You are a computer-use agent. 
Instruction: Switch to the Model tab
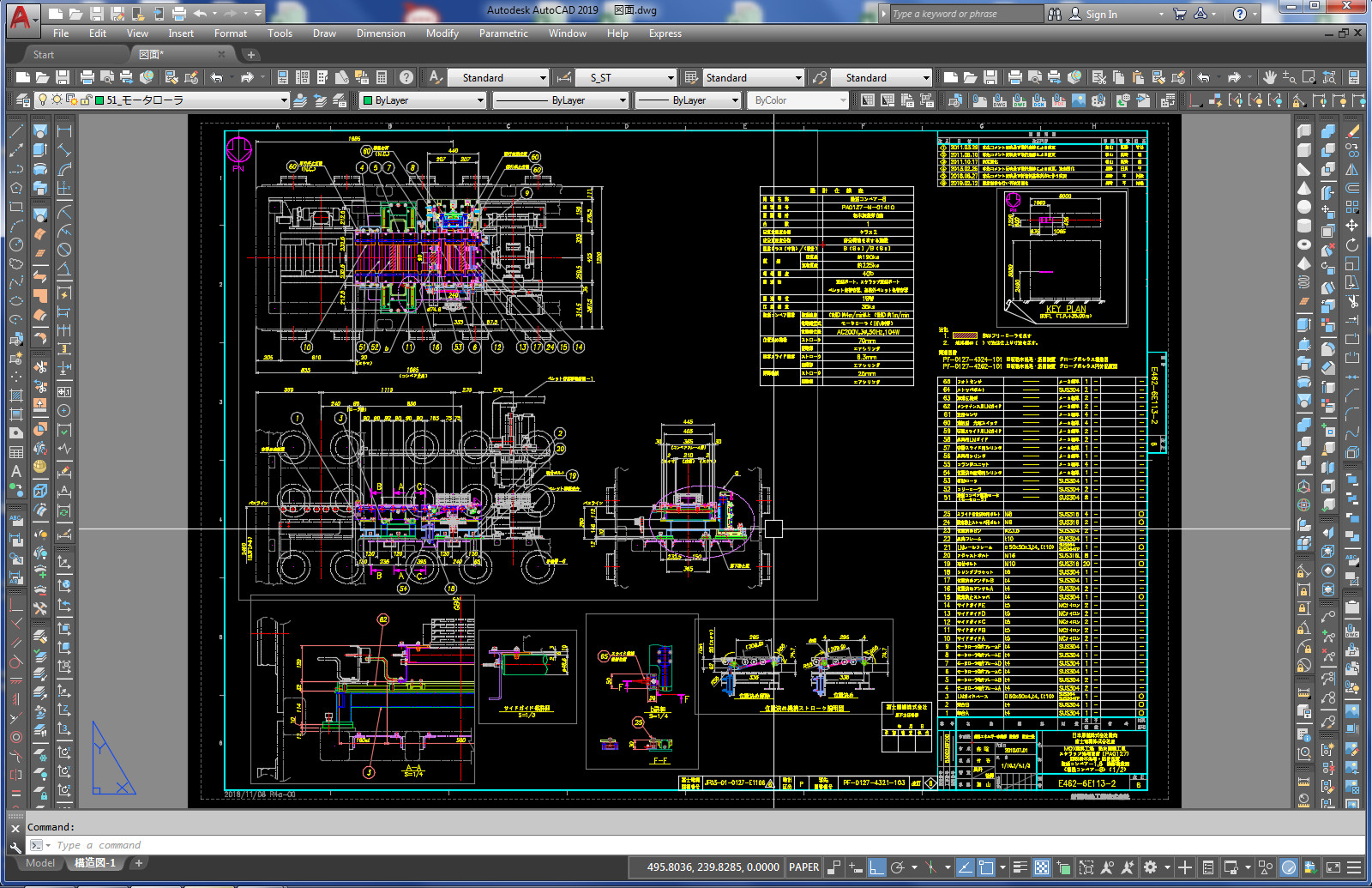click(x=40, y=863)
